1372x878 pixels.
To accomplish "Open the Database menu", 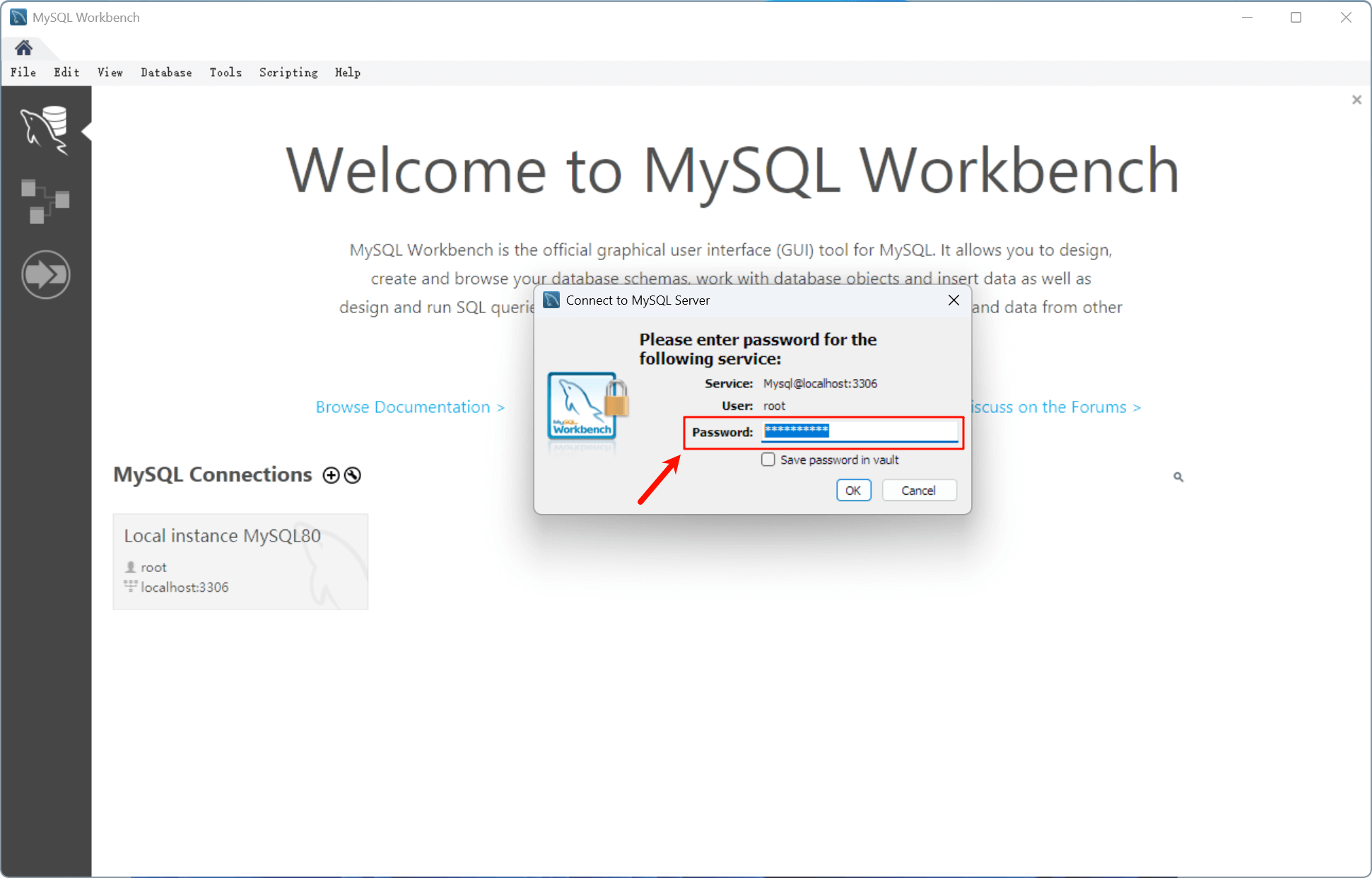I will (166, 72).
